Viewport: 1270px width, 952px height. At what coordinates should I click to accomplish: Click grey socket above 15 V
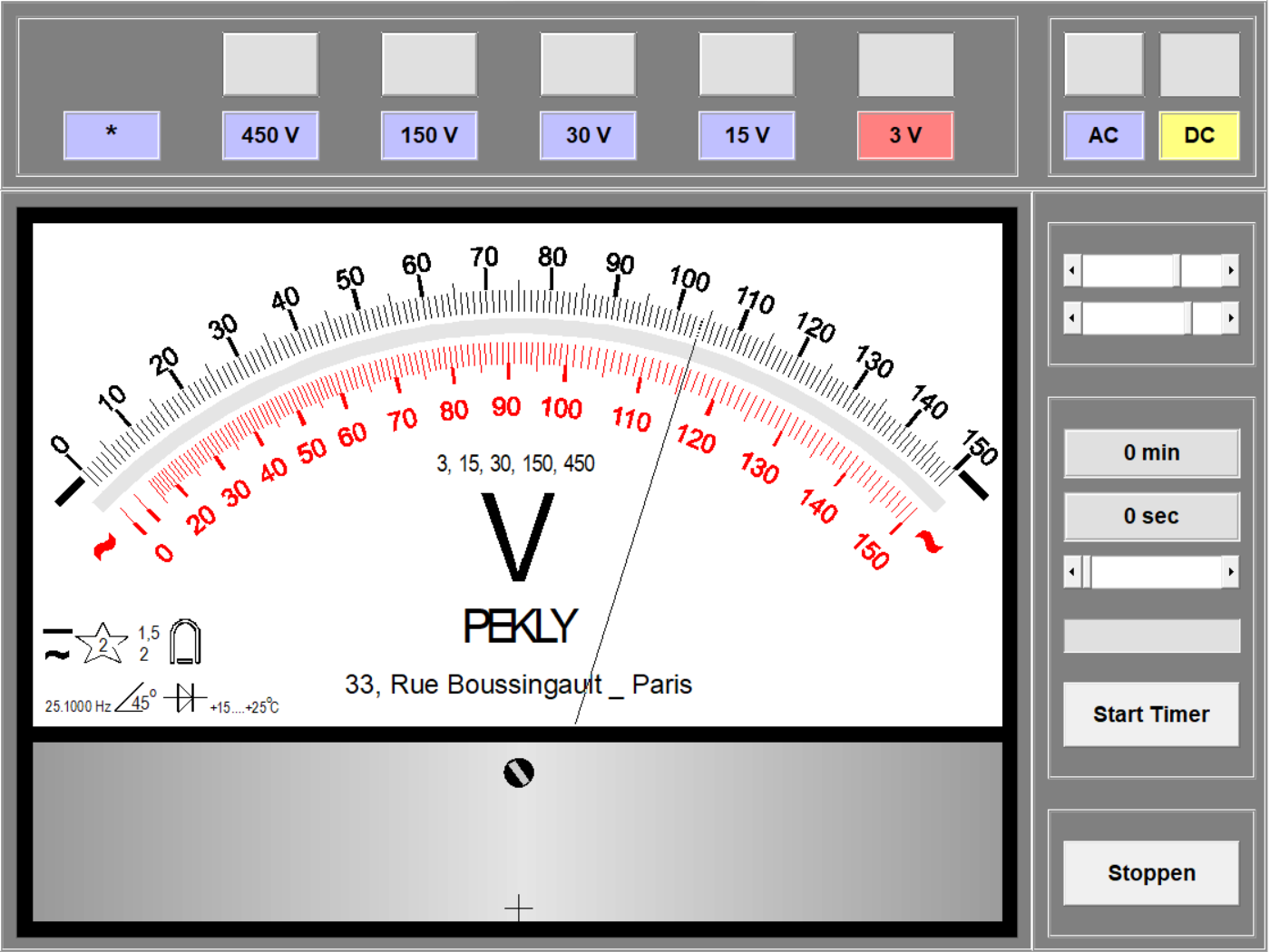[x=747, y=64]
